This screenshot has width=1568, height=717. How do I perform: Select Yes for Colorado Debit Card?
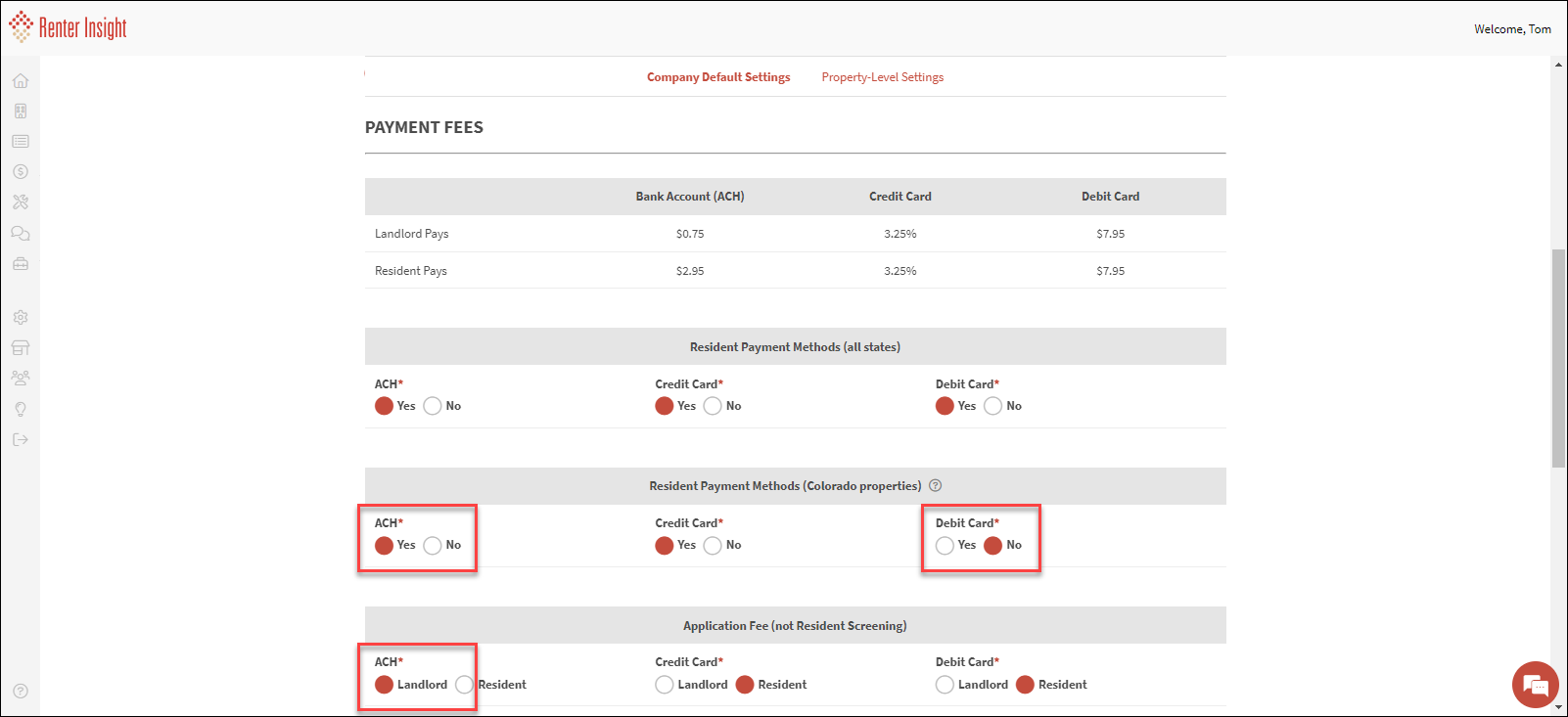click(945, 546)
